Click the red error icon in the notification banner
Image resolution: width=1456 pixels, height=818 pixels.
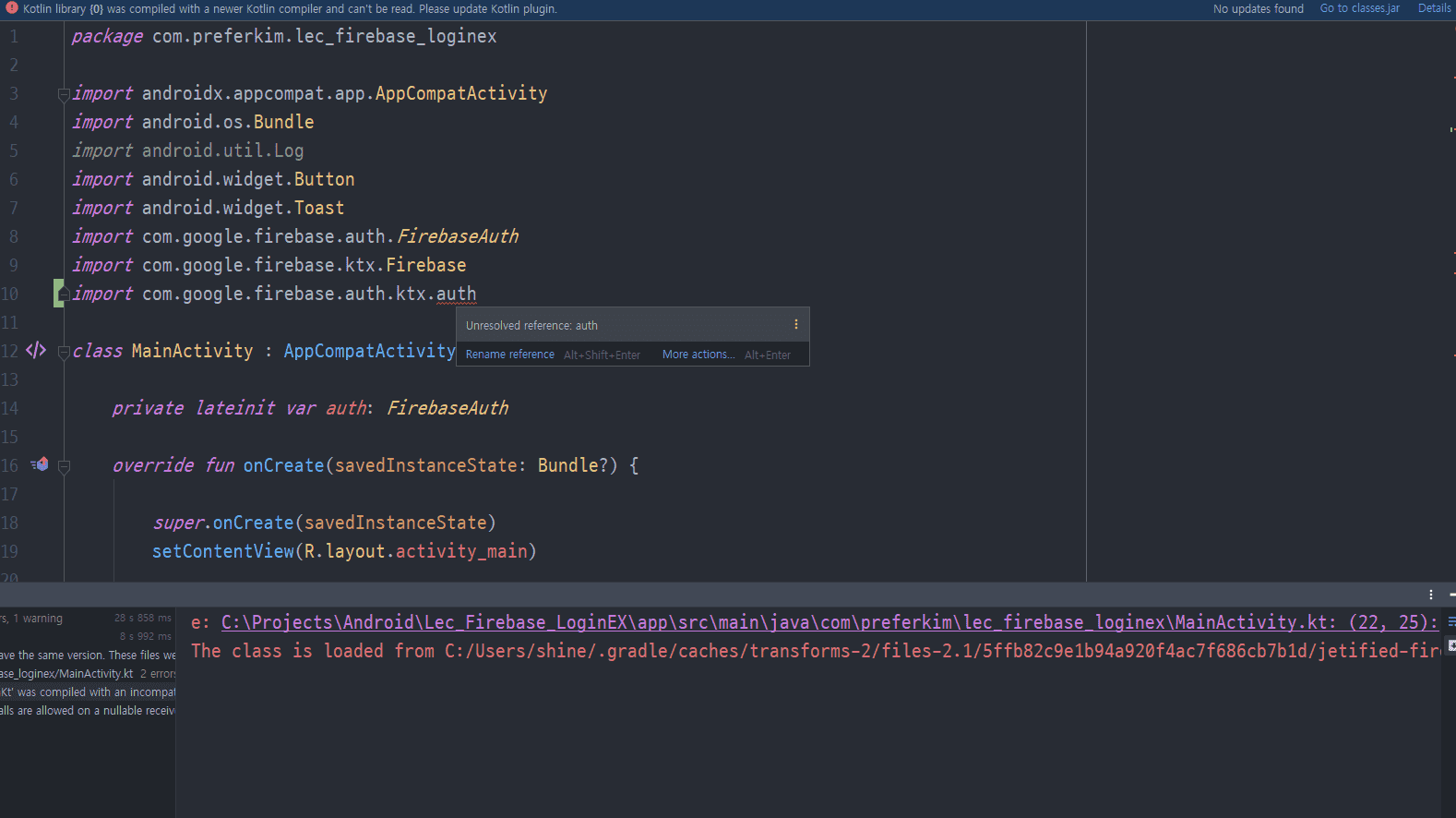(12, 8)
